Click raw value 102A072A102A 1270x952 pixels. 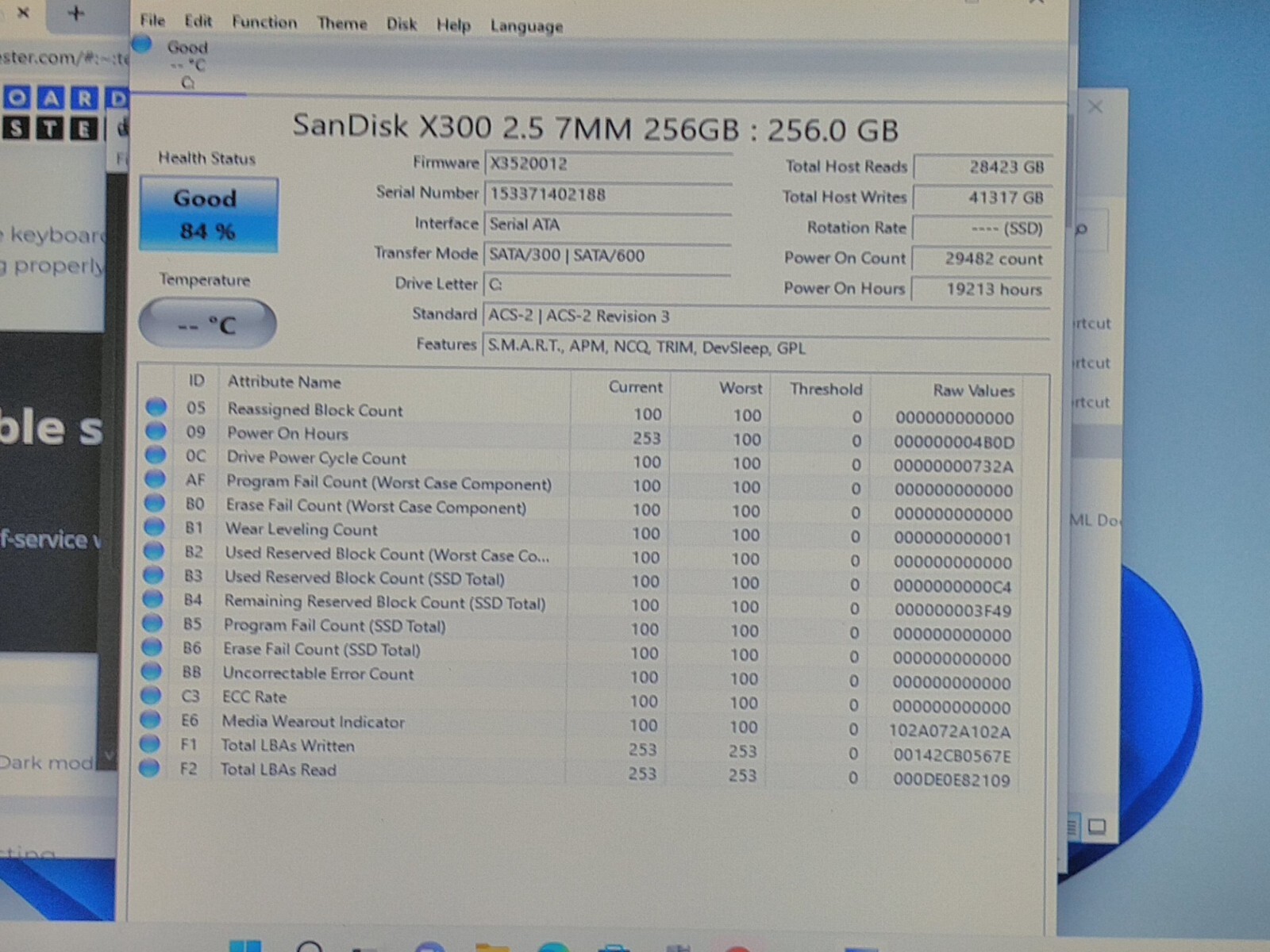pyautogui.click(x=950, y=731)
